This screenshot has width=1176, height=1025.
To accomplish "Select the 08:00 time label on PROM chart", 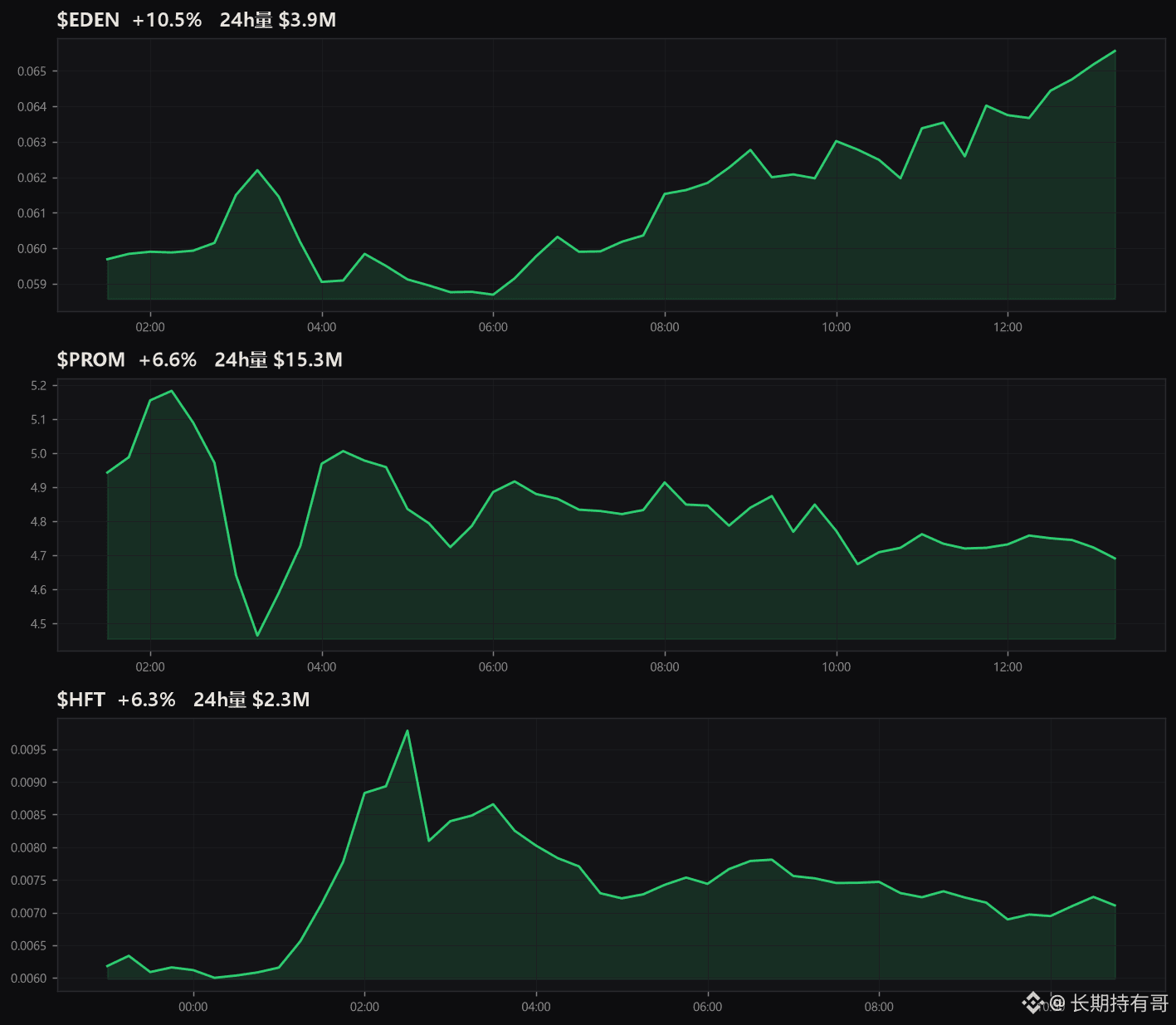I will click(x=665, y=667).
